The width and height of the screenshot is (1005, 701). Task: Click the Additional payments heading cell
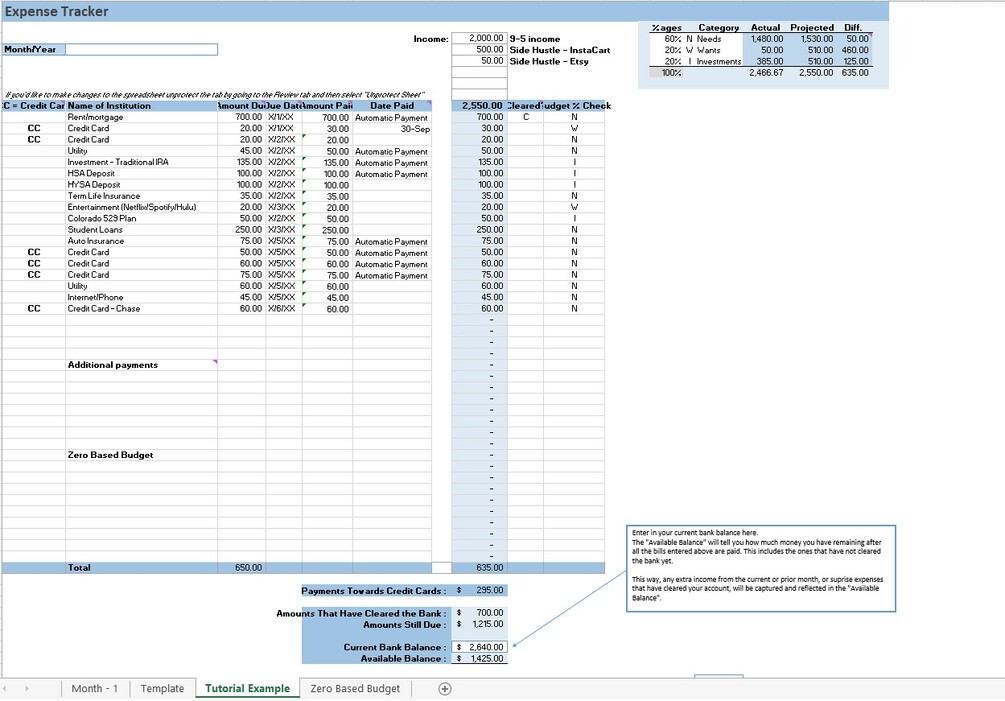point(141,365)
